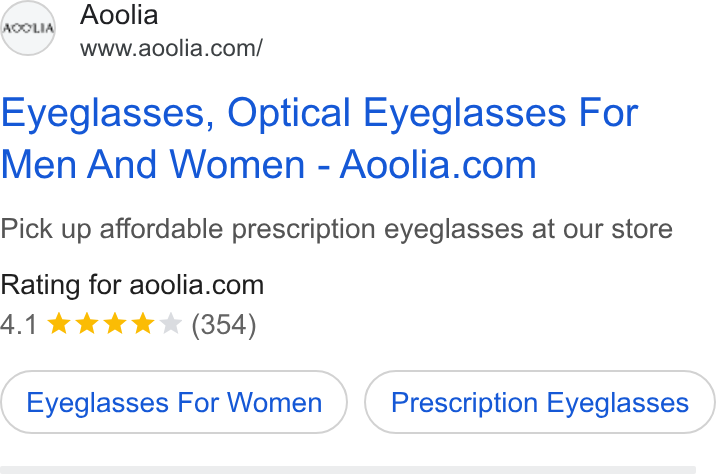
Task: Click the Aoolia site name
Action: [x=119, y=15]
